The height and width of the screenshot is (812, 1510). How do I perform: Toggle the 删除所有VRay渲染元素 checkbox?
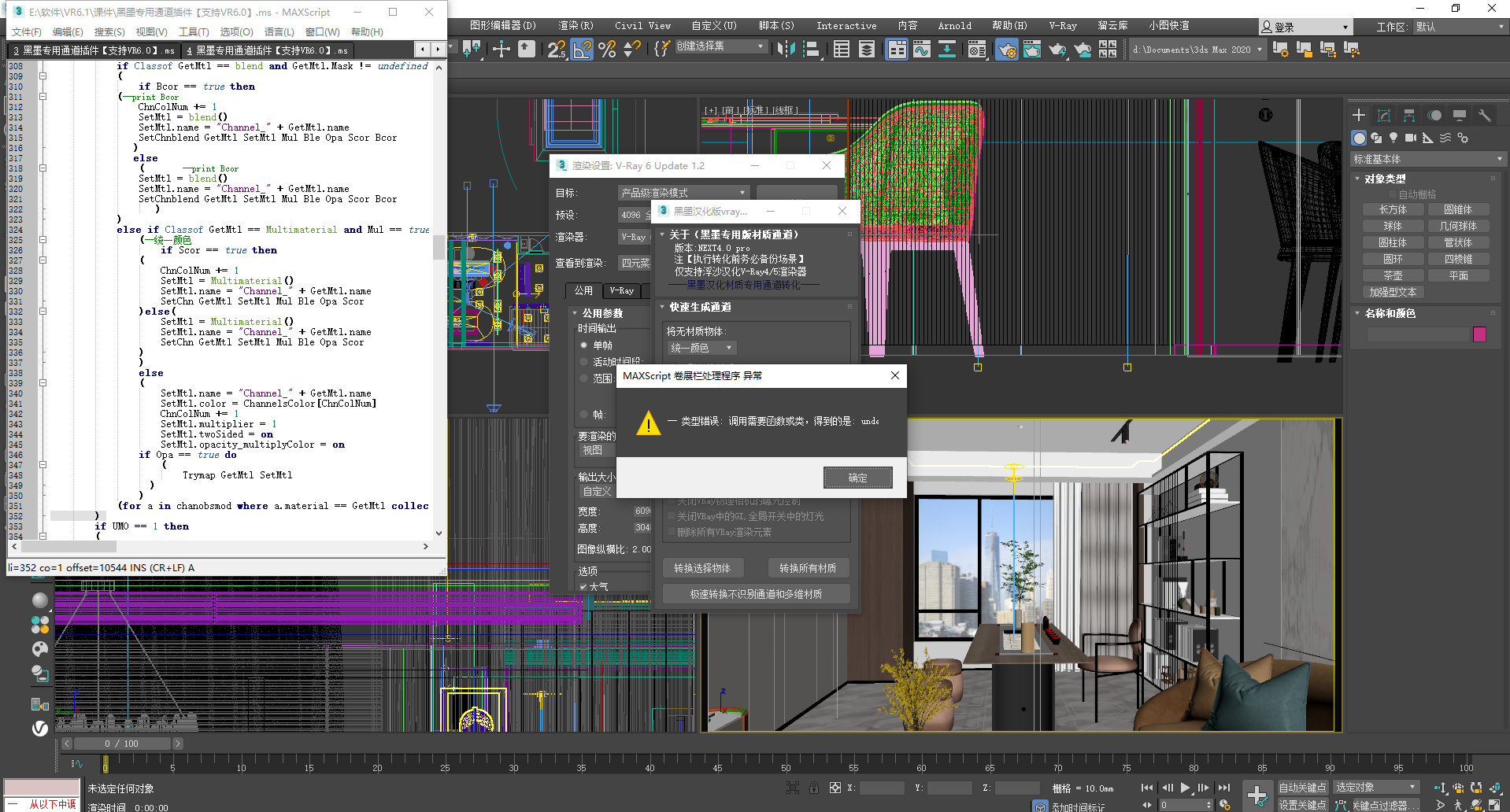[672, 533]
